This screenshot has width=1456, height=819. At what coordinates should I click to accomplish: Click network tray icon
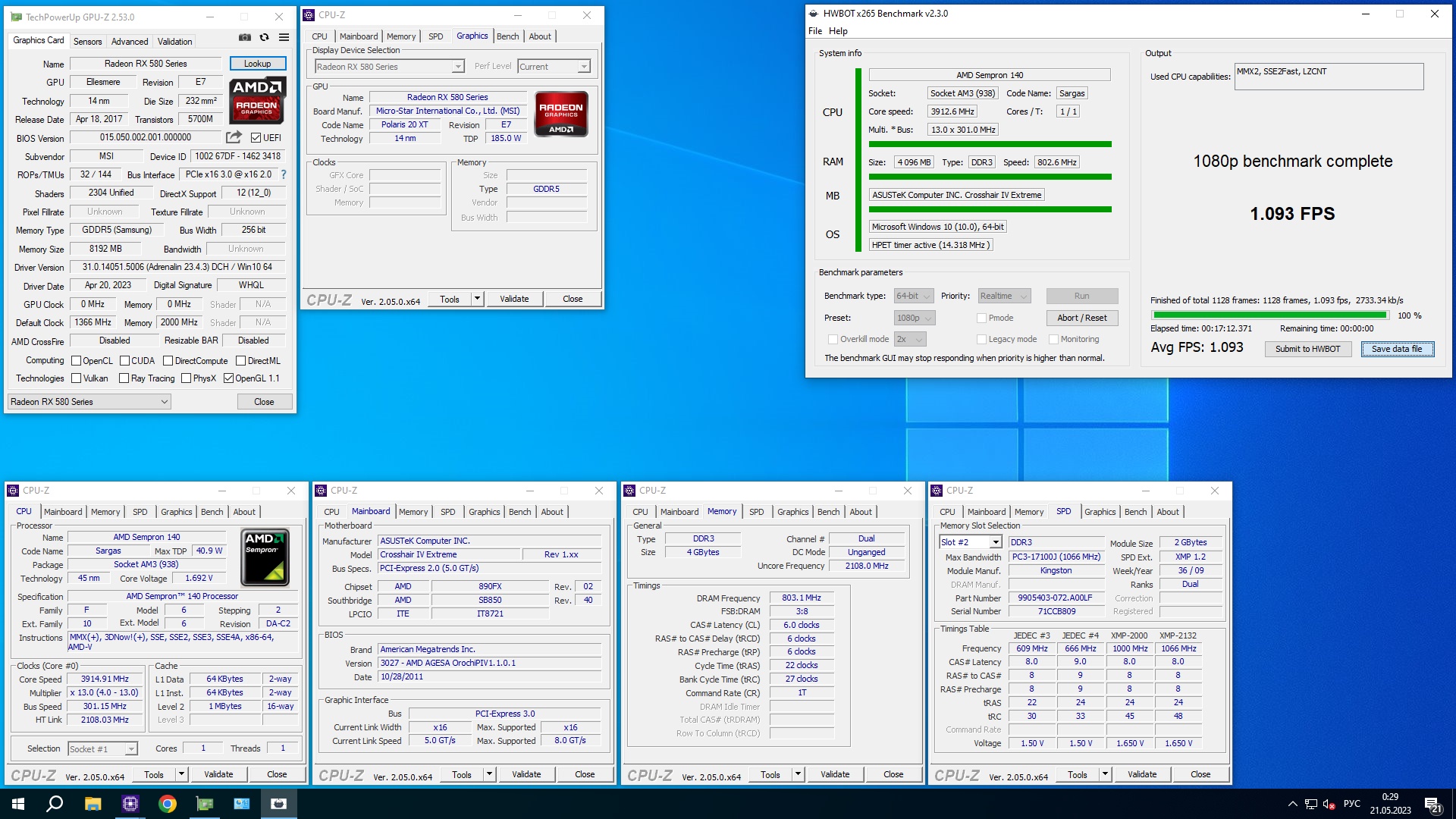pyautogui.click(x=1310, y=804)
